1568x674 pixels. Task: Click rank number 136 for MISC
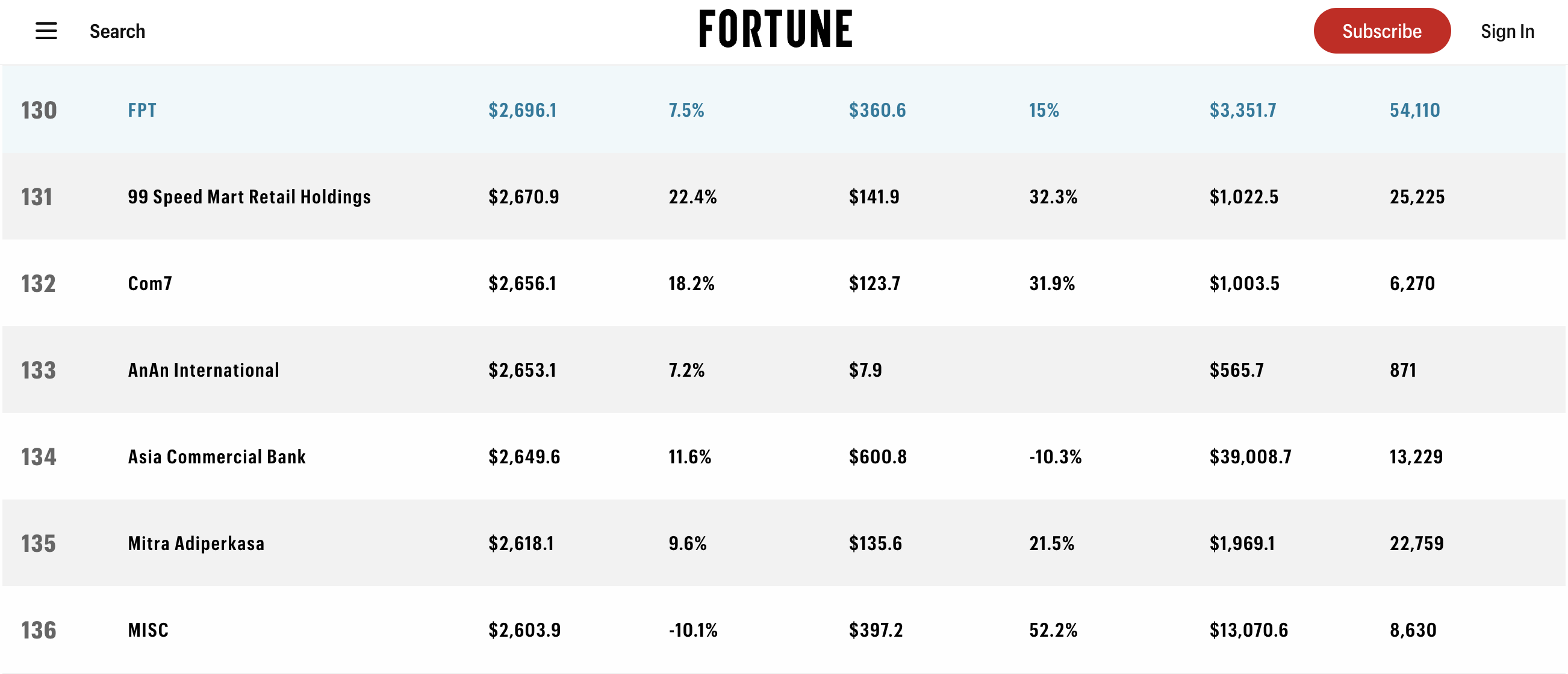39,630
